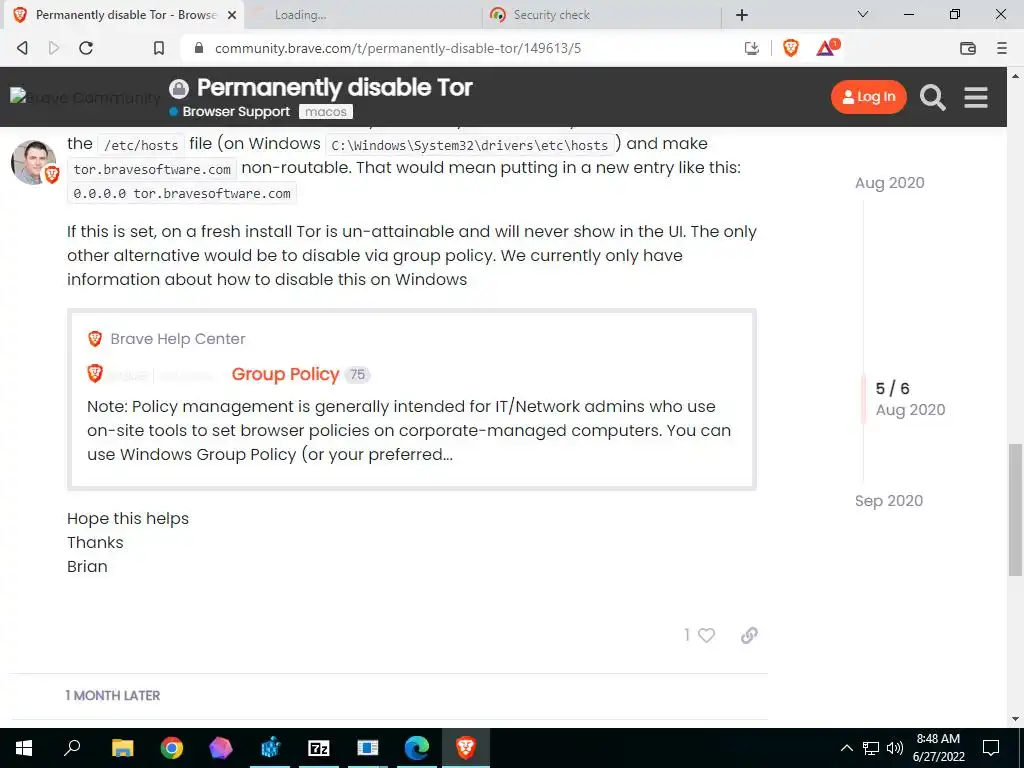Open the Brave wallet icon in toolbar
This screenshot has width=1024, height=768.
click(968, 48)
